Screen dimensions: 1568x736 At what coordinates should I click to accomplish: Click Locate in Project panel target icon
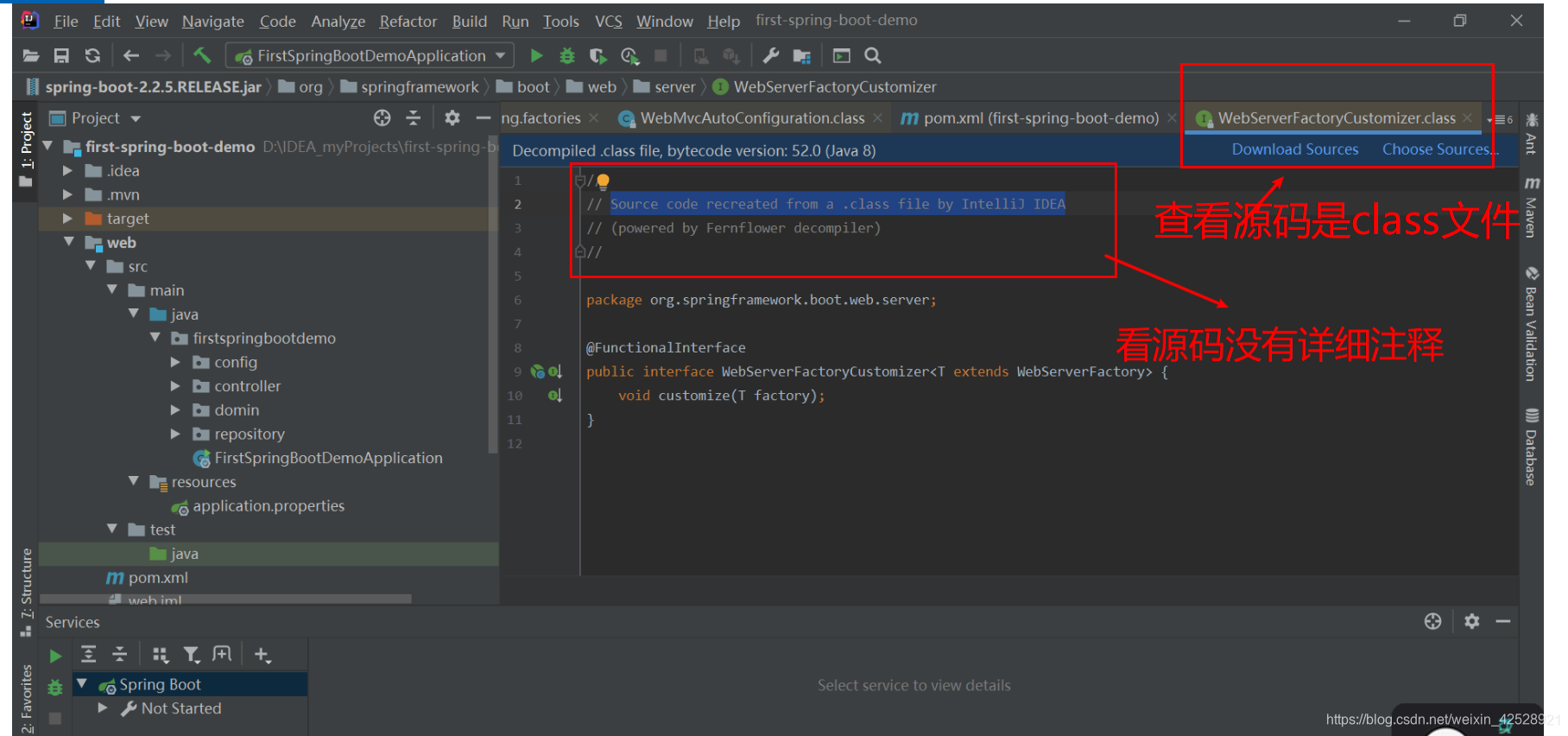(x=383, y=117)
